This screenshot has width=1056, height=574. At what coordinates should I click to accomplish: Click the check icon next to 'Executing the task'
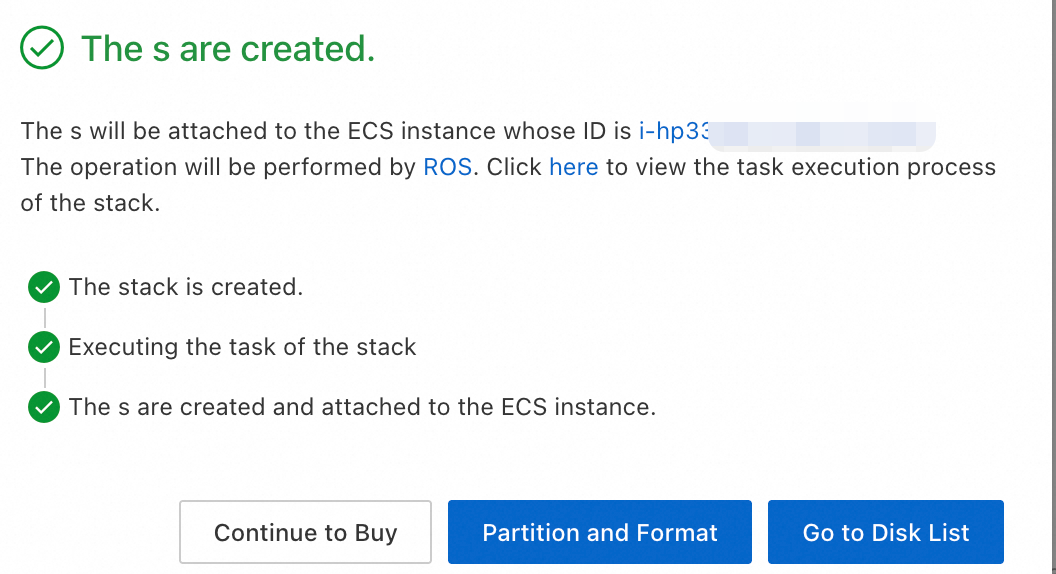(x=44, y=348)
